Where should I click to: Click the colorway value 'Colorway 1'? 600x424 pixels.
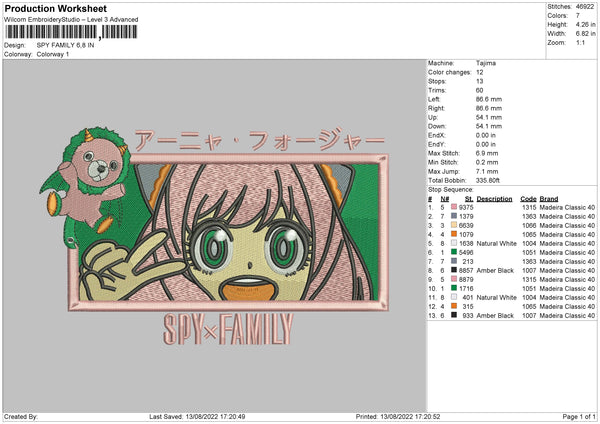(53, 54)
